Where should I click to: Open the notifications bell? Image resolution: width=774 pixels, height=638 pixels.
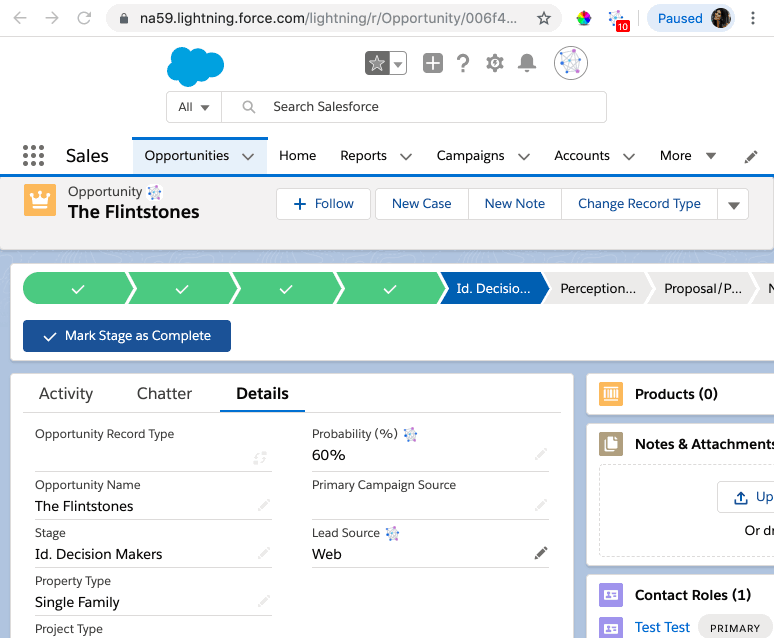click(527, 63)
